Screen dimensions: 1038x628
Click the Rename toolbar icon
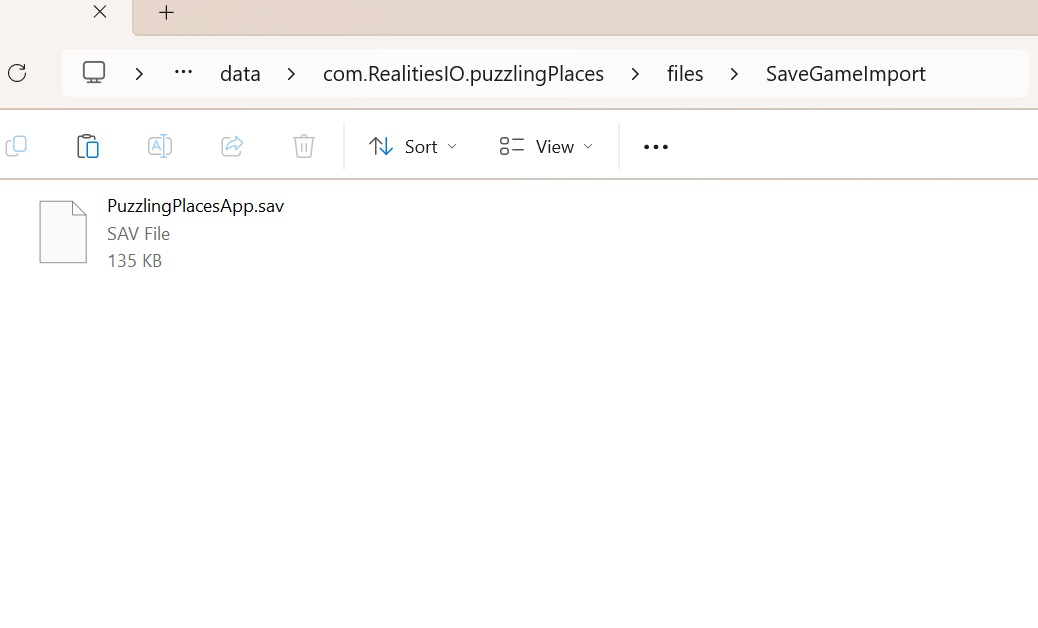[x=160, y=146]
